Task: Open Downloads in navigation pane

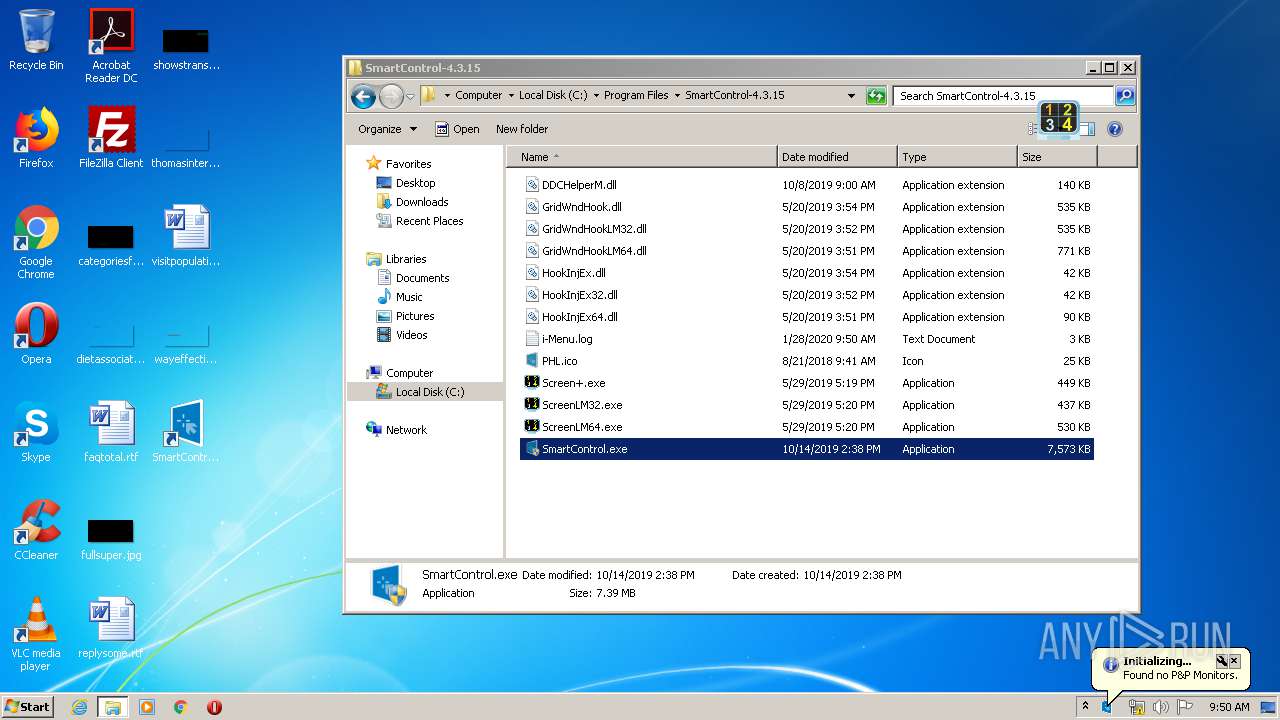Action: click(412, 202)
